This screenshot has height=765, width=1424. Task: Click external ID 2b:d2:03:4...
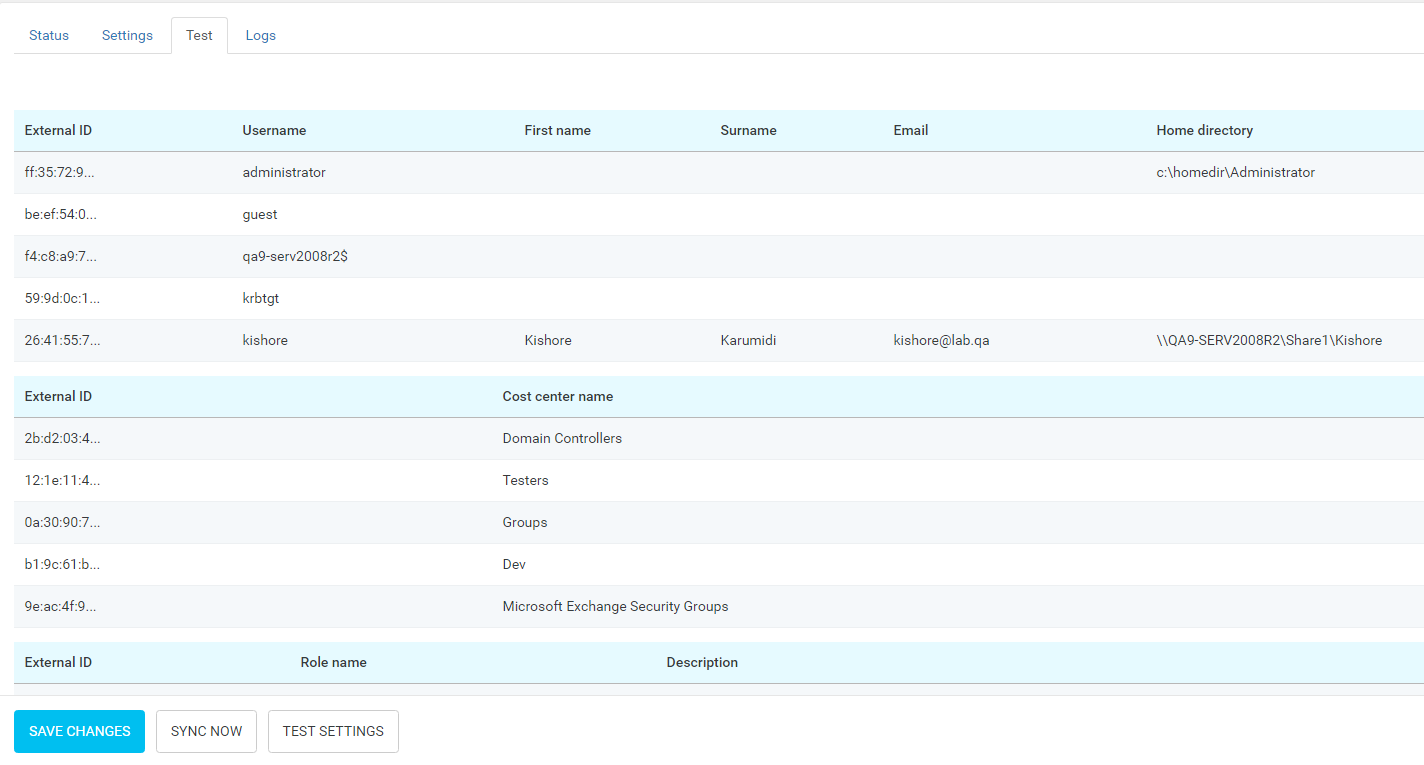point(62,438)
